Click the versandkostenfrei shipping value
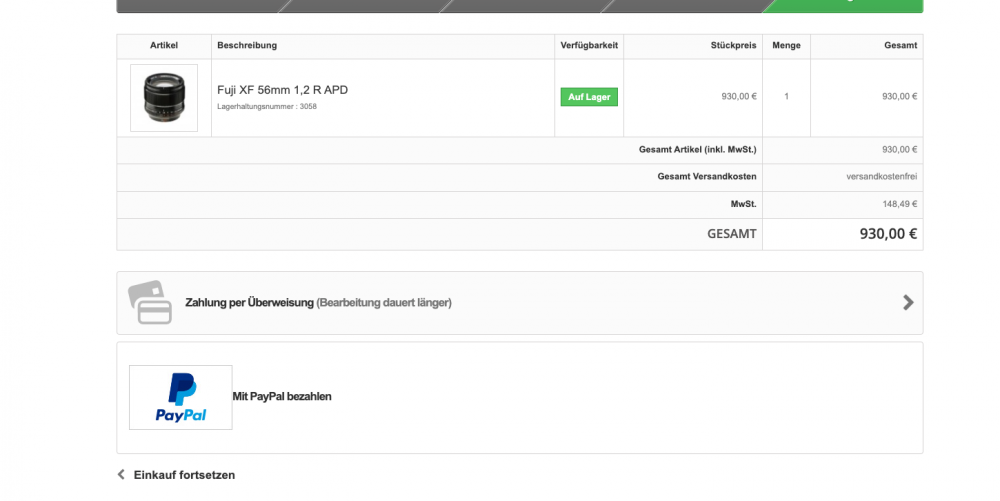1000x501 pixels. coord(881,177)
